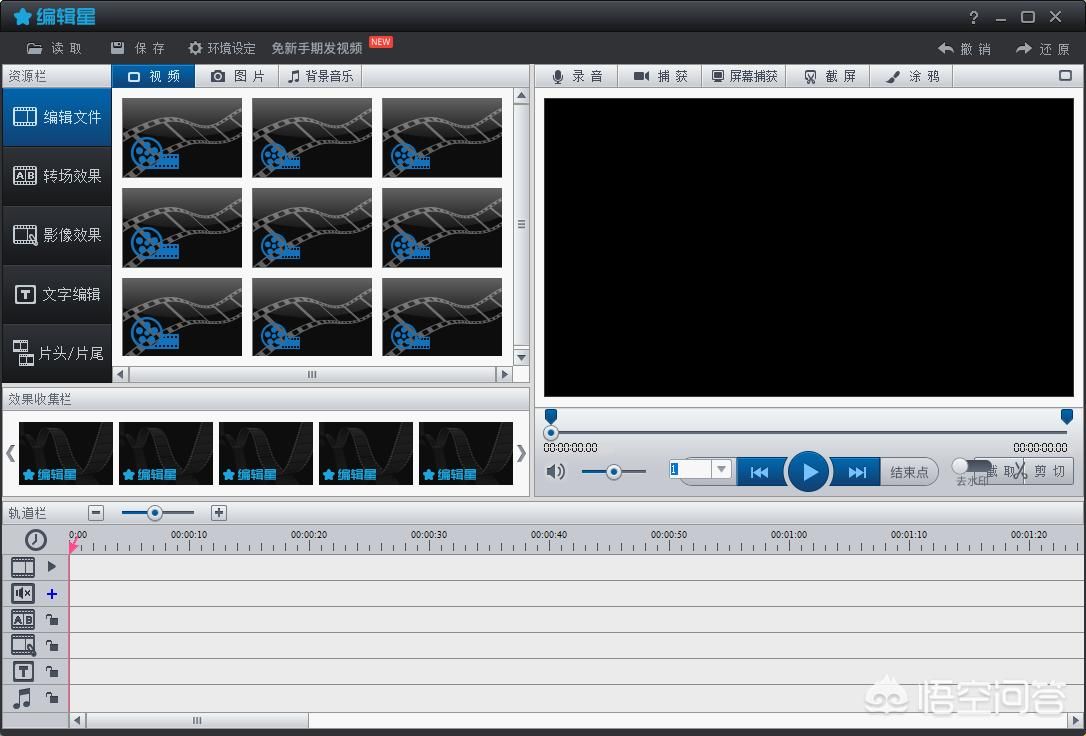1086x736 pixels.
Task: Open 文字编辑 text editing panel
Action: tap(57, 294)
